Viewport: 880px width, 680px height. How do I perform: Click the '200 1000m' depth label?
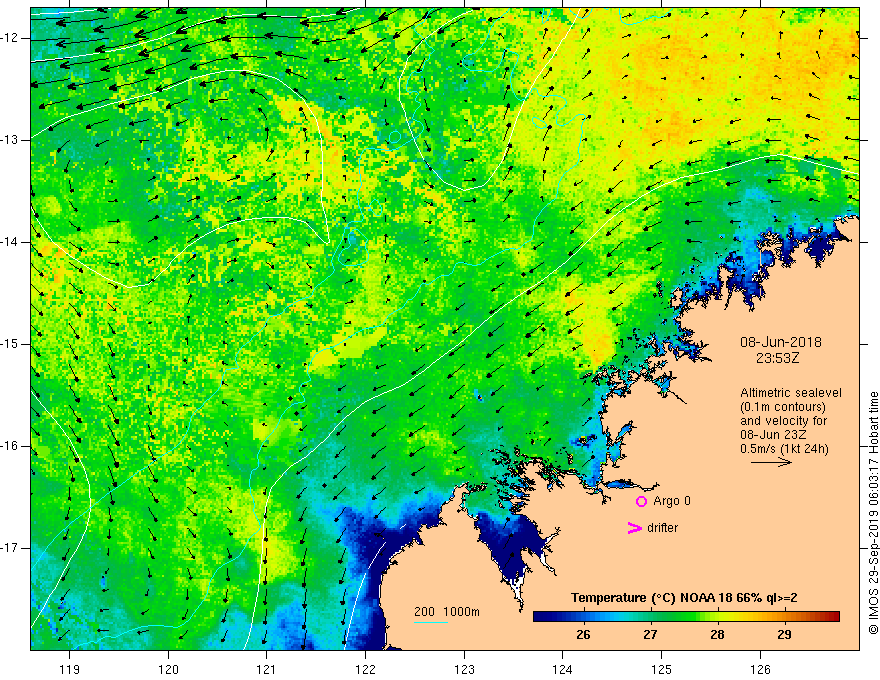pyautogui.click(x=447, y=612)
